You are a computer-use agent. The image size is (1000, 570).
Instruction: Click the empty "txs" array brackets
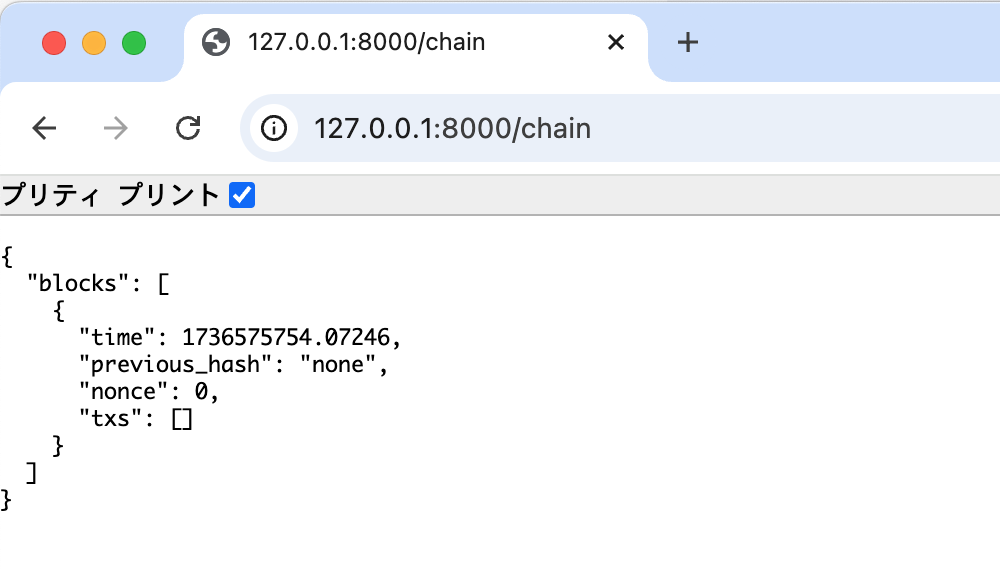(x=182, y=419)
